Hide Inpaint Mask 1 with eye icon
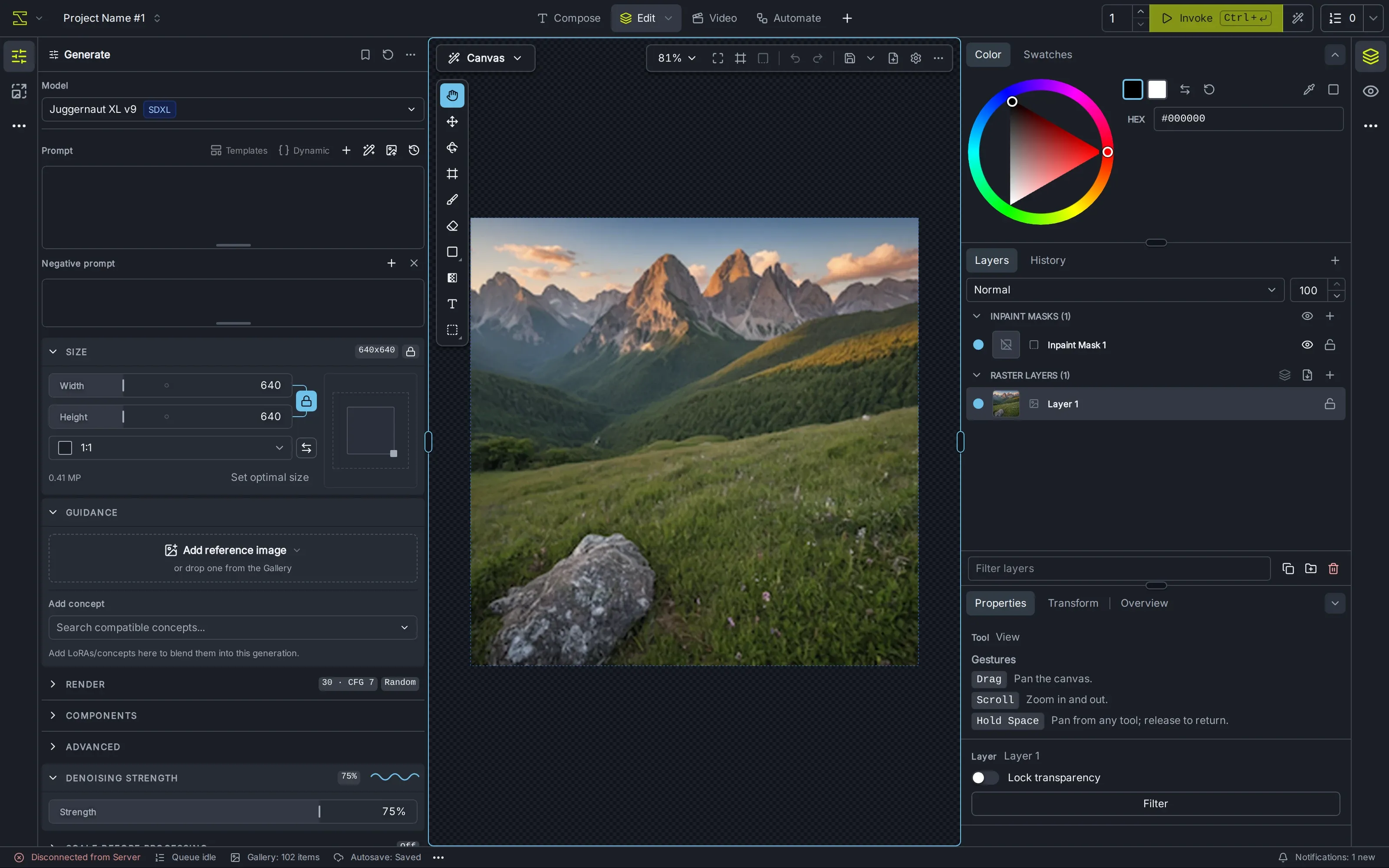Viewport: 1389px width, 868px height. pos(1307,345)
